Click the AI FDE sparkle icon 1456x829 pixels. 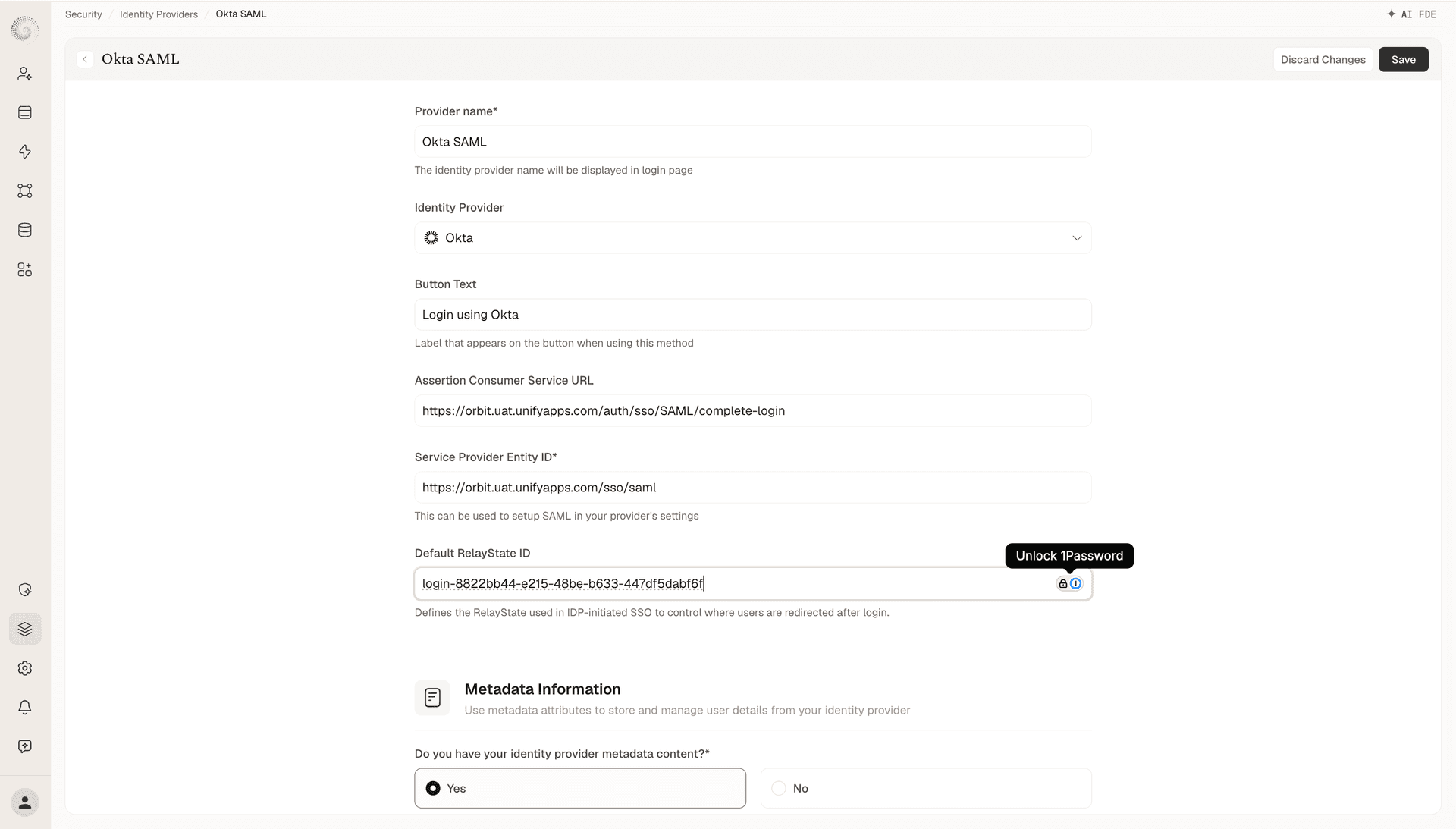pos(1392,14)
